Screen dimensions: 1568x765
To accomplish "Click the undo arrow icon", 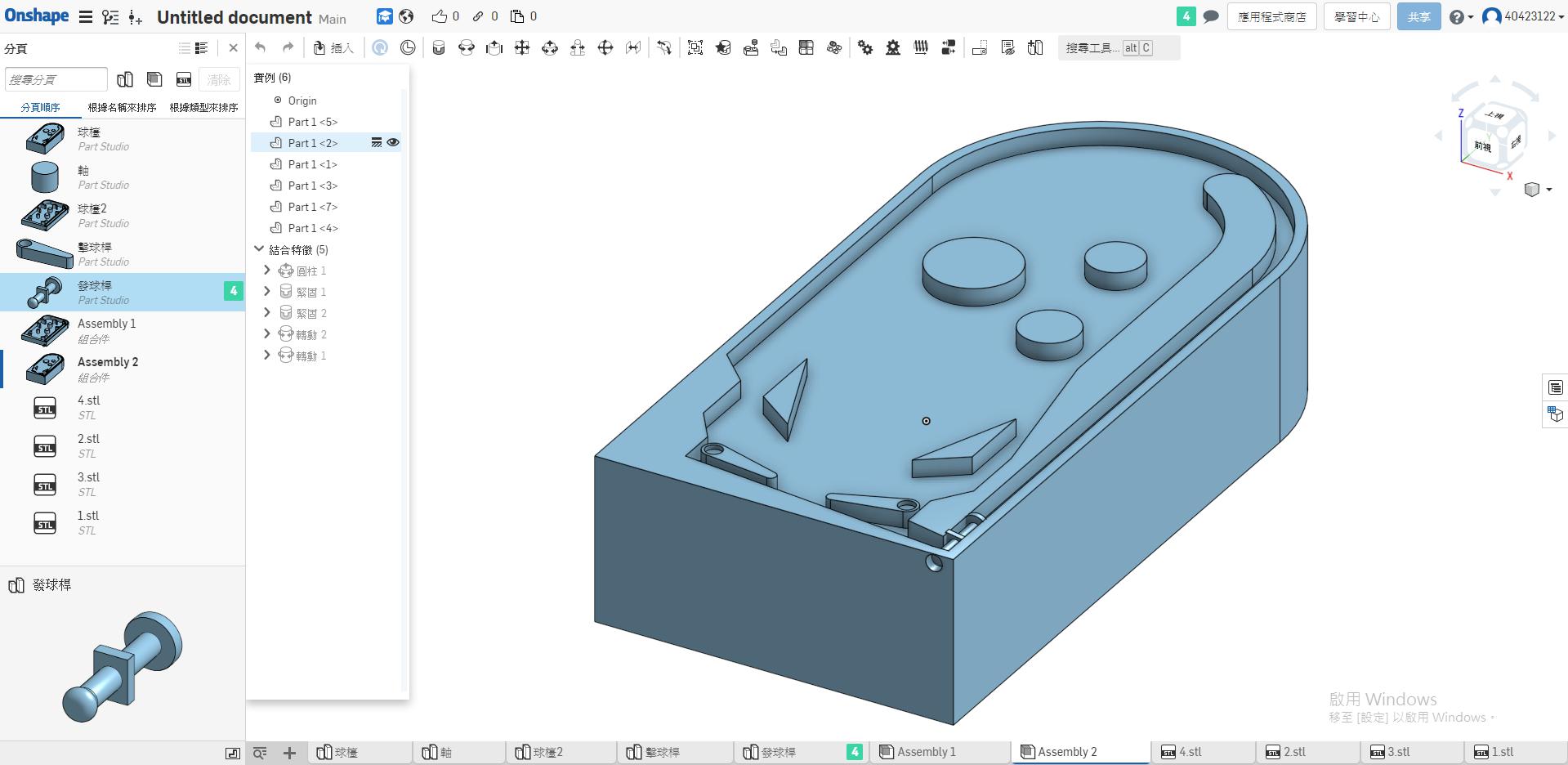I will click(261, 47).
